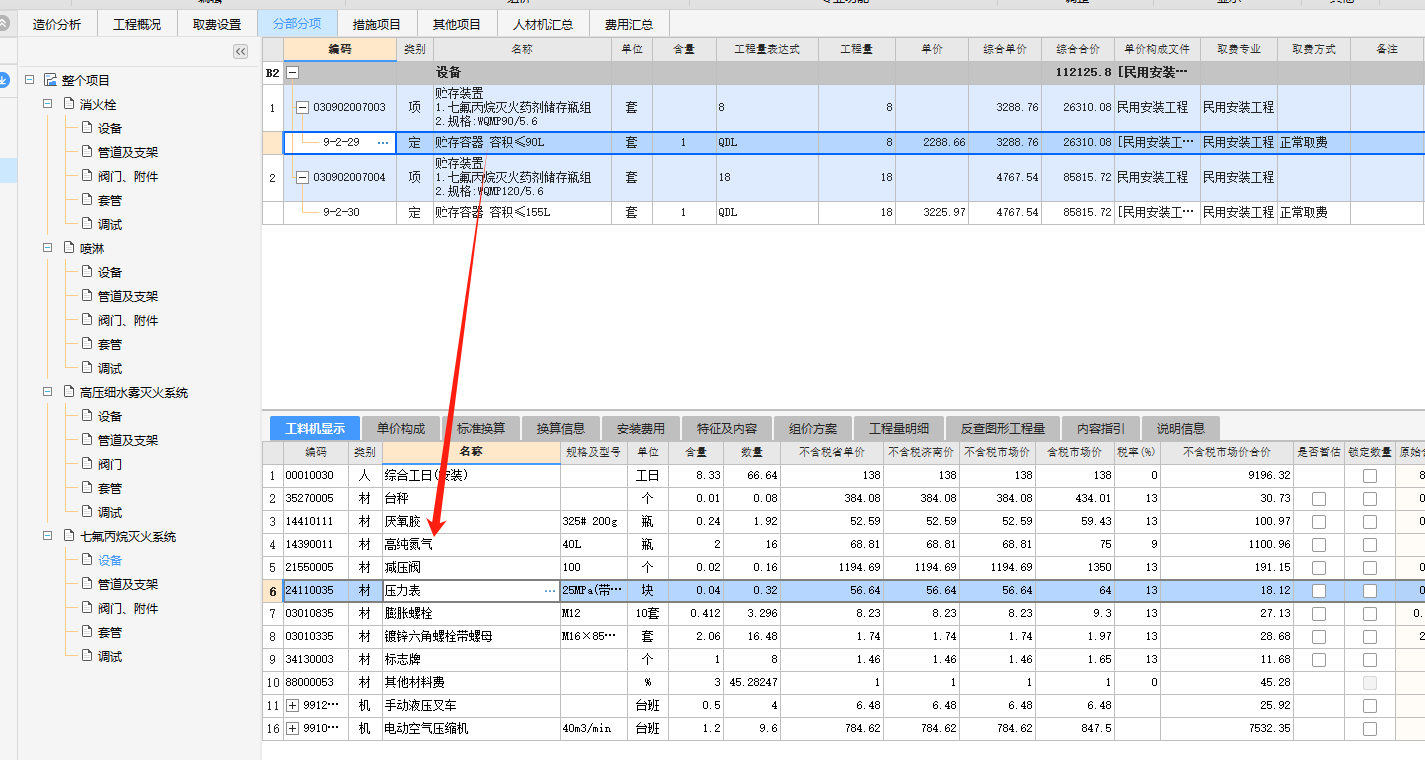Open the 其他项目 tab
This screenshot has width=1425, height=760.
457,24
